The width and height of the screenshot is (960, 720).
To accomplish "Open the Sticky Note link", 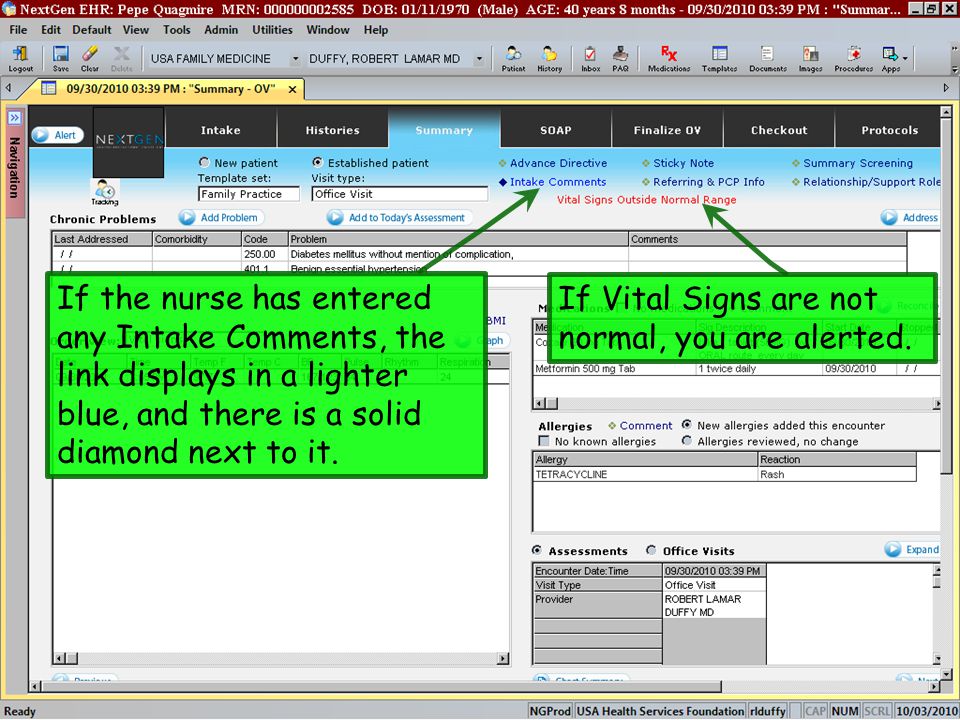I will [683, 163].
